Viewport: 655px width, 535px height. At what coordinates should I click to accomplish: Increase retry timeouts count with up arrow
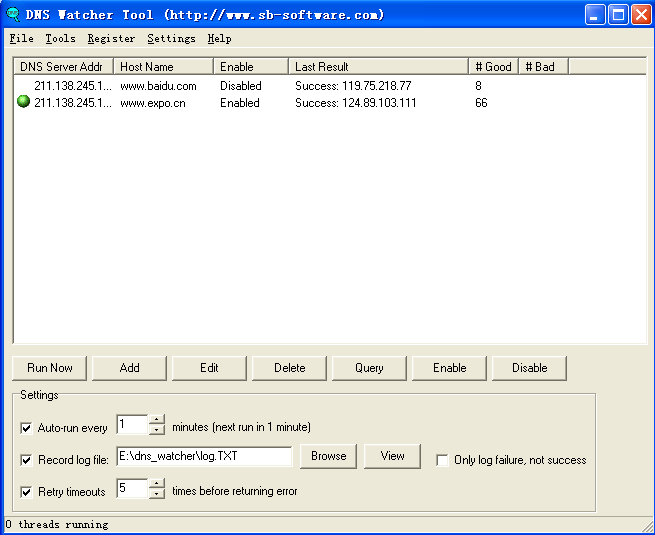click(157, 484)
